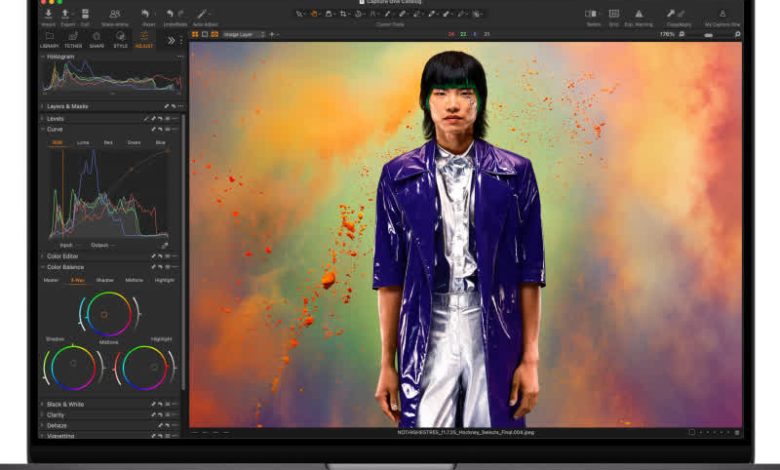
Task: Open the Tether tool tab
Action: (73, 38)
